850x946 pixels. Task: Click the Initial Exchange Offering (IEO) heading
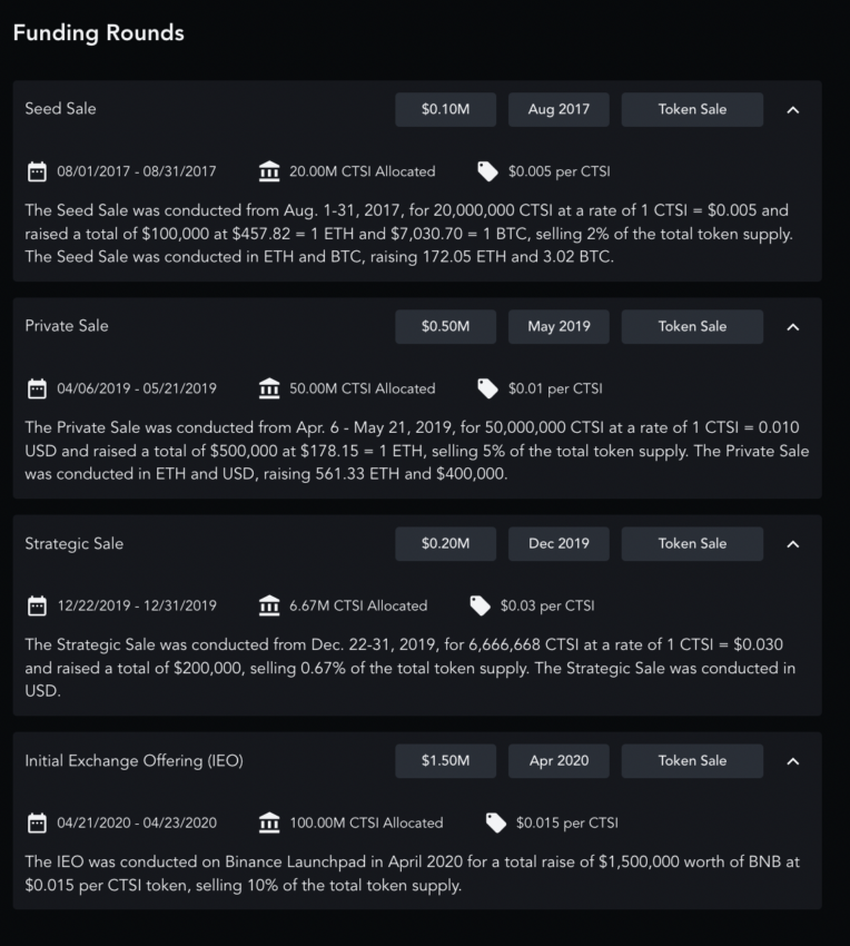pyautogui.click(x=134, y=761)
